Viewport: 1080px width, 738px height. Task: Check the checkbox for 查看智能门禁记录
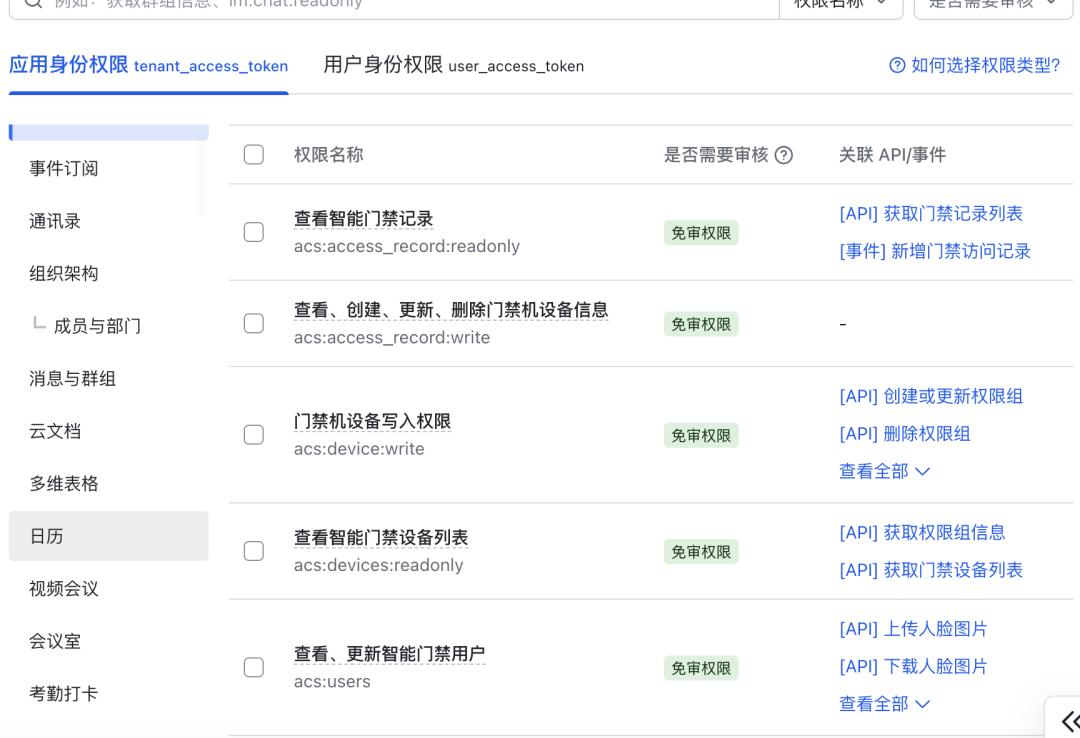(253, 233)
